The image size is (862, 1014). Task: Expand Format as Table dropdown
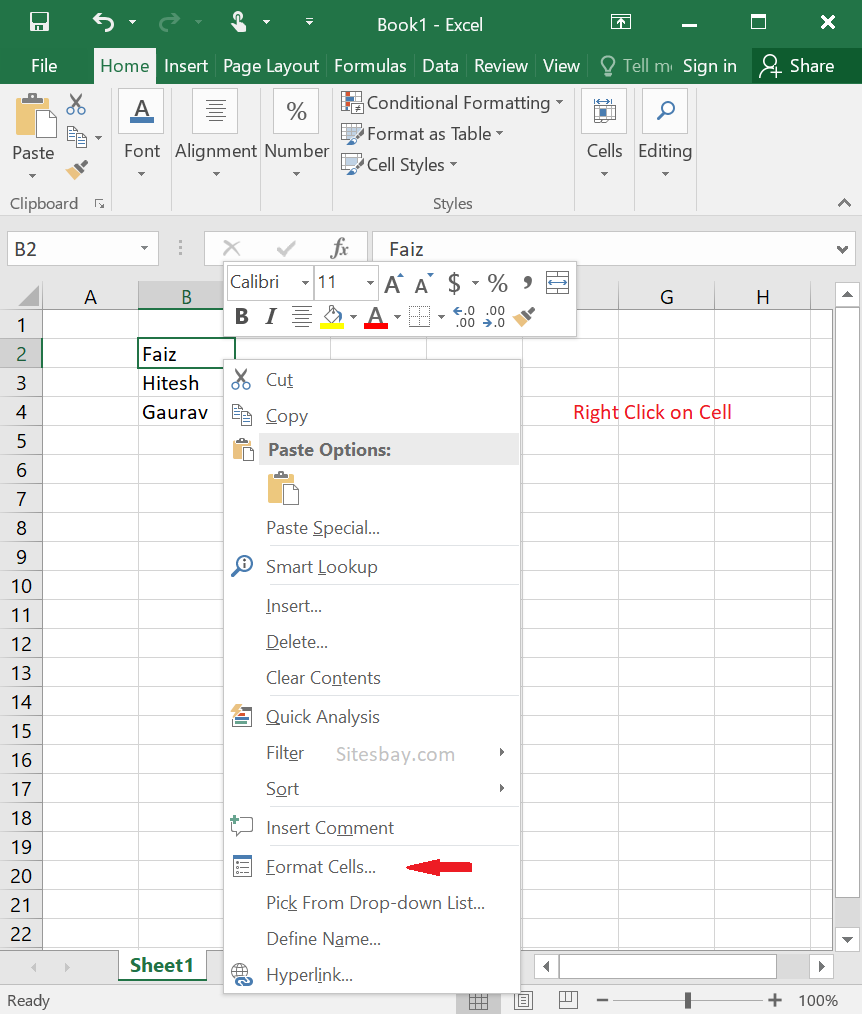coord(499,134)
